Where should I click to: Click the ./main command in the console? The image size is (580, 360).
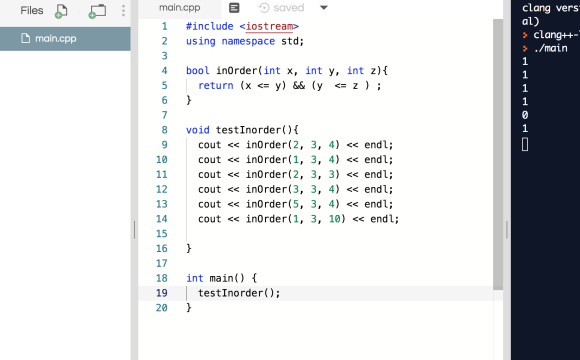(550, 48)
